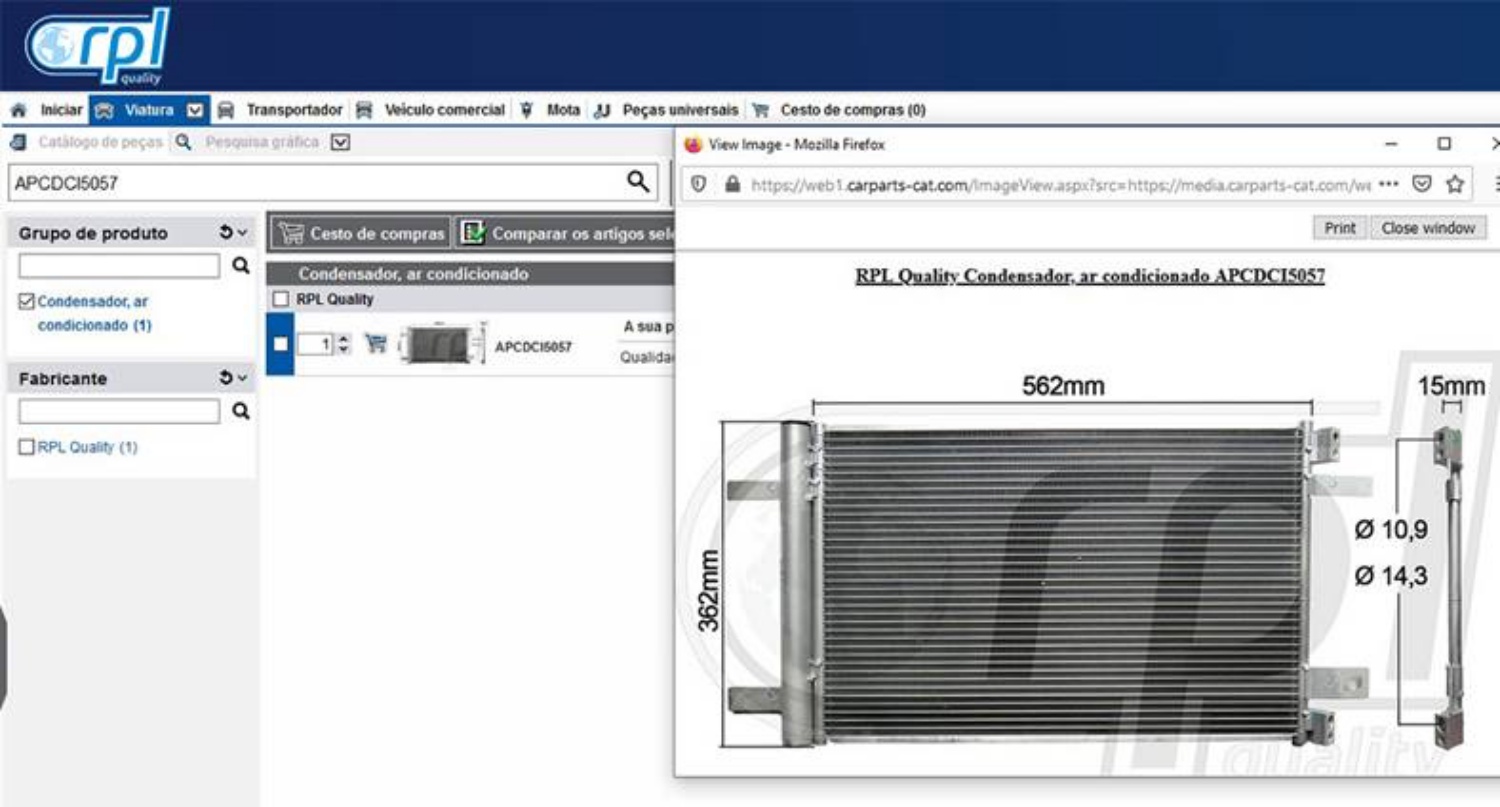Image resolution: width=1500 pixels, height=807 pixels.
Task: Increase the quantity with up stepper arrow
Action: (x=344, y=339)
